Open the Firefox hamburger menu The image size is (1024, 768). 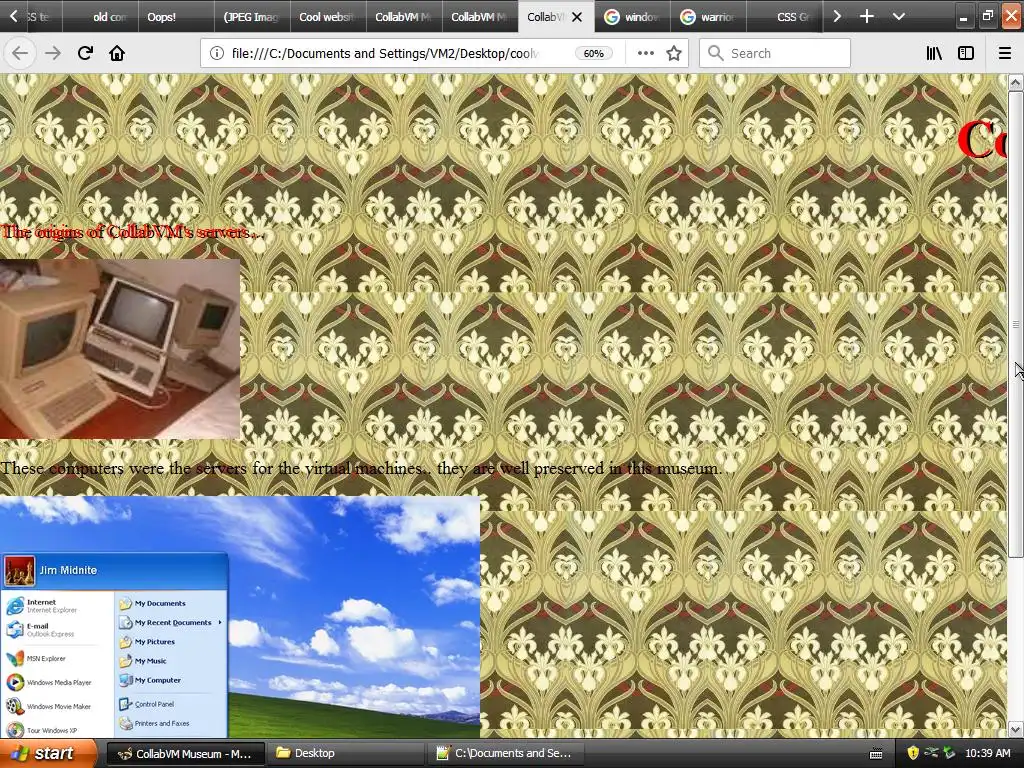(x=1005, y=54)
